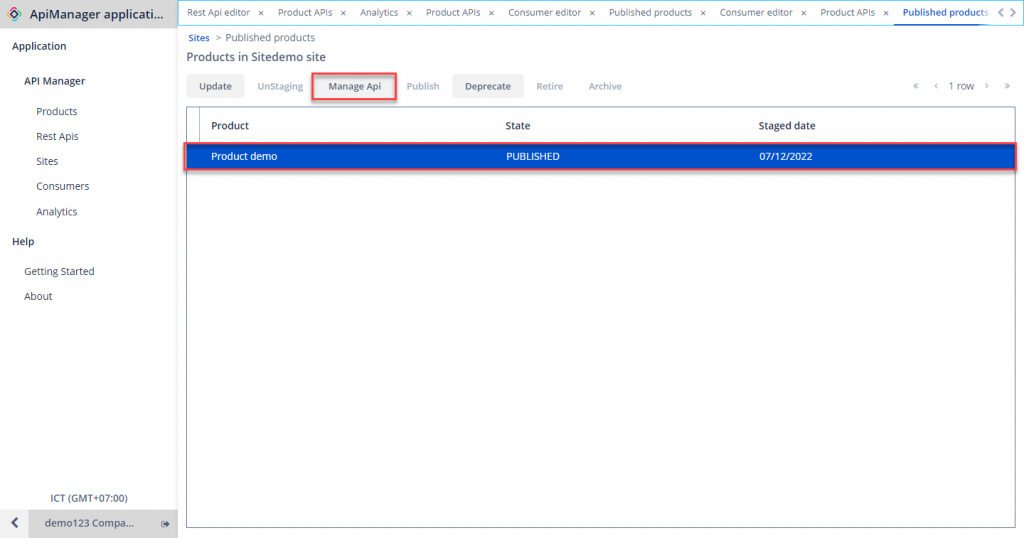
Task: Click the Update button
Action: click(x=215, y=86)
